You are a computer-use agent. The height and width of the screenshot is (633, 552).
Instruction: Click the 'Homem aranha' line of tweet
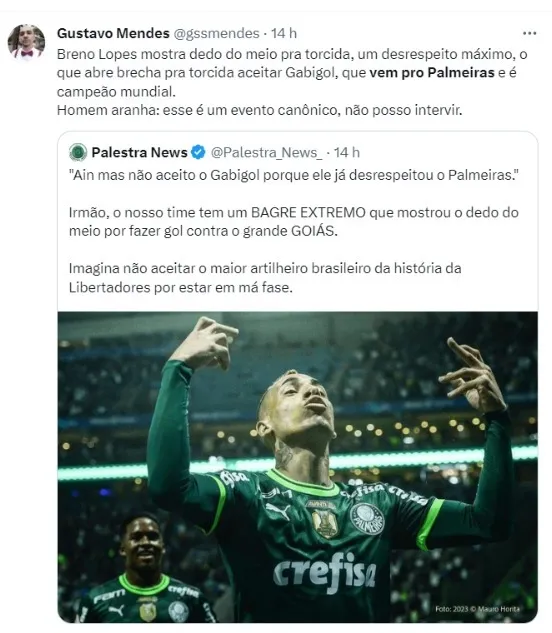tap(259, 110)
